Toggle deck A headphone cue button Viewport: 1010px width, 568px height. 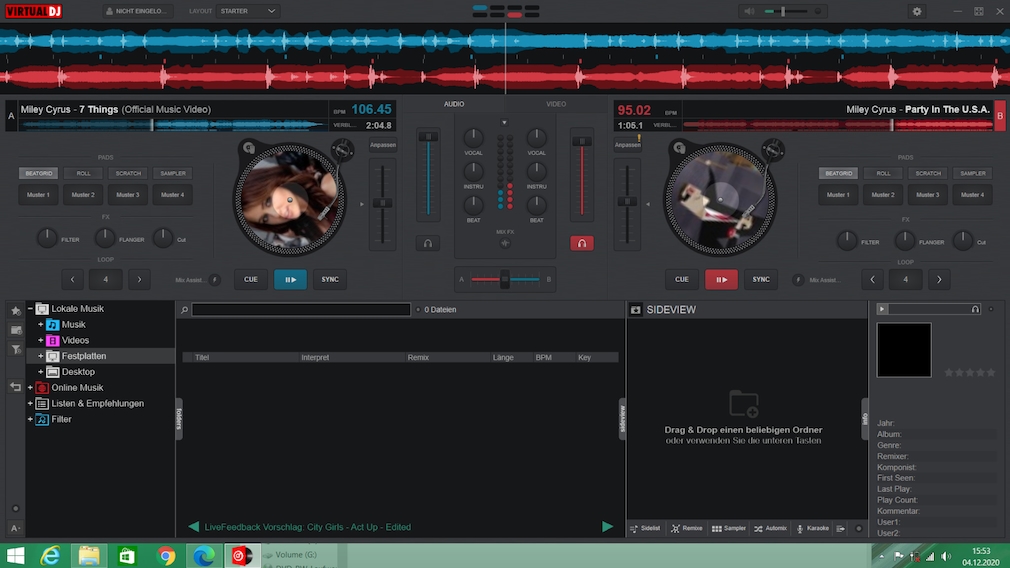click(x=428, y=243)
